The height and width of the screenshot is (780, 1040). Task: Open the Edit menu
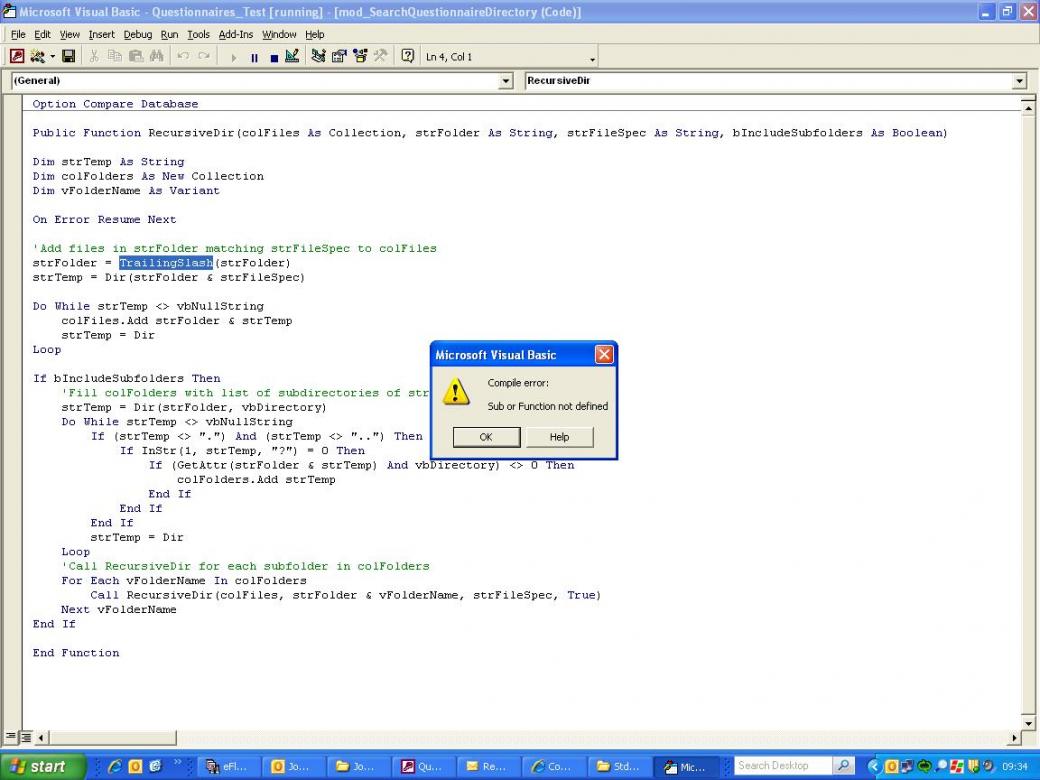(x=42, y=34)
